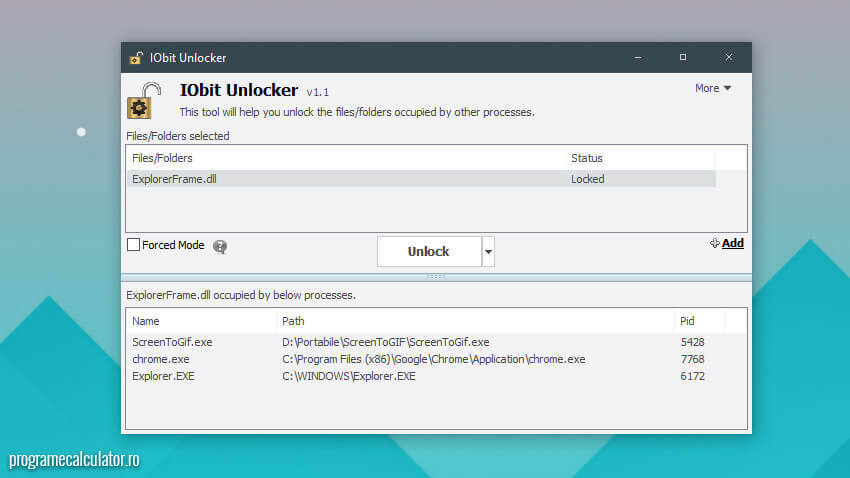Click the Forced Mode help question icon
This screenshot has height=478, width=850.
click(220, 246)
